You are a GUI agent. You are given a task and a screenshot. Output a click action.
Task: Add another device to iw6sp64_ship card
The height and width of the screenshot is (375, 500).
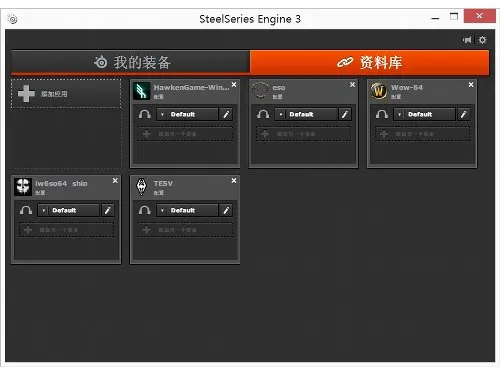66,230
